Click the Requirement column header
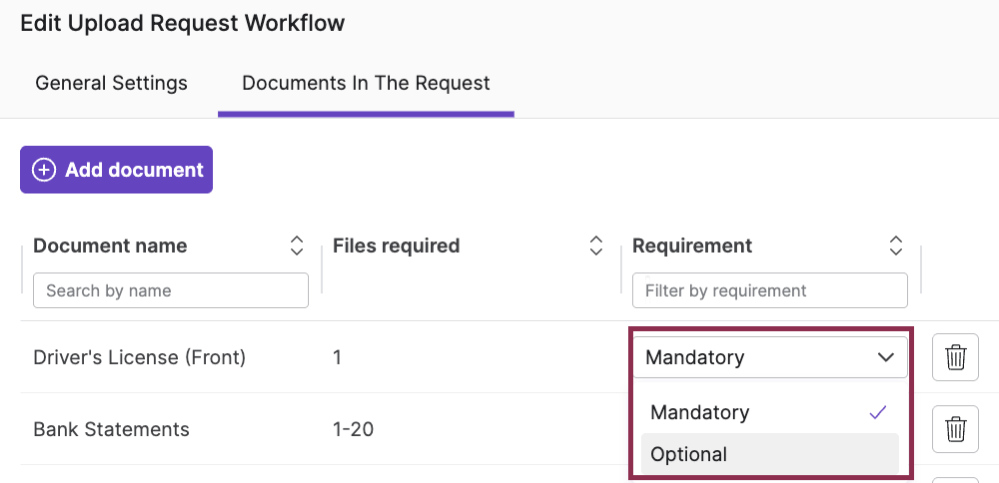Screen dimensions: 999x483 click(693, 245)
